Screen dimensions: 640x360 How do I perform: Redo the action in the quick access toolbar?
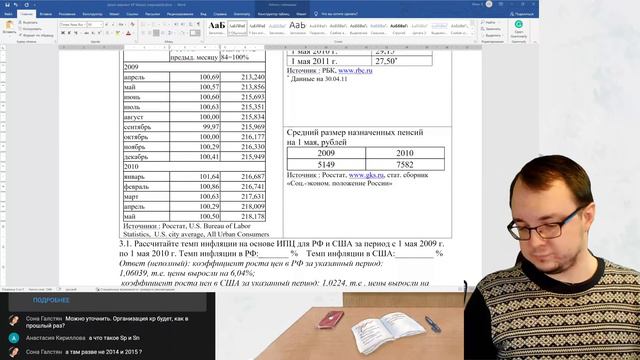27,5
